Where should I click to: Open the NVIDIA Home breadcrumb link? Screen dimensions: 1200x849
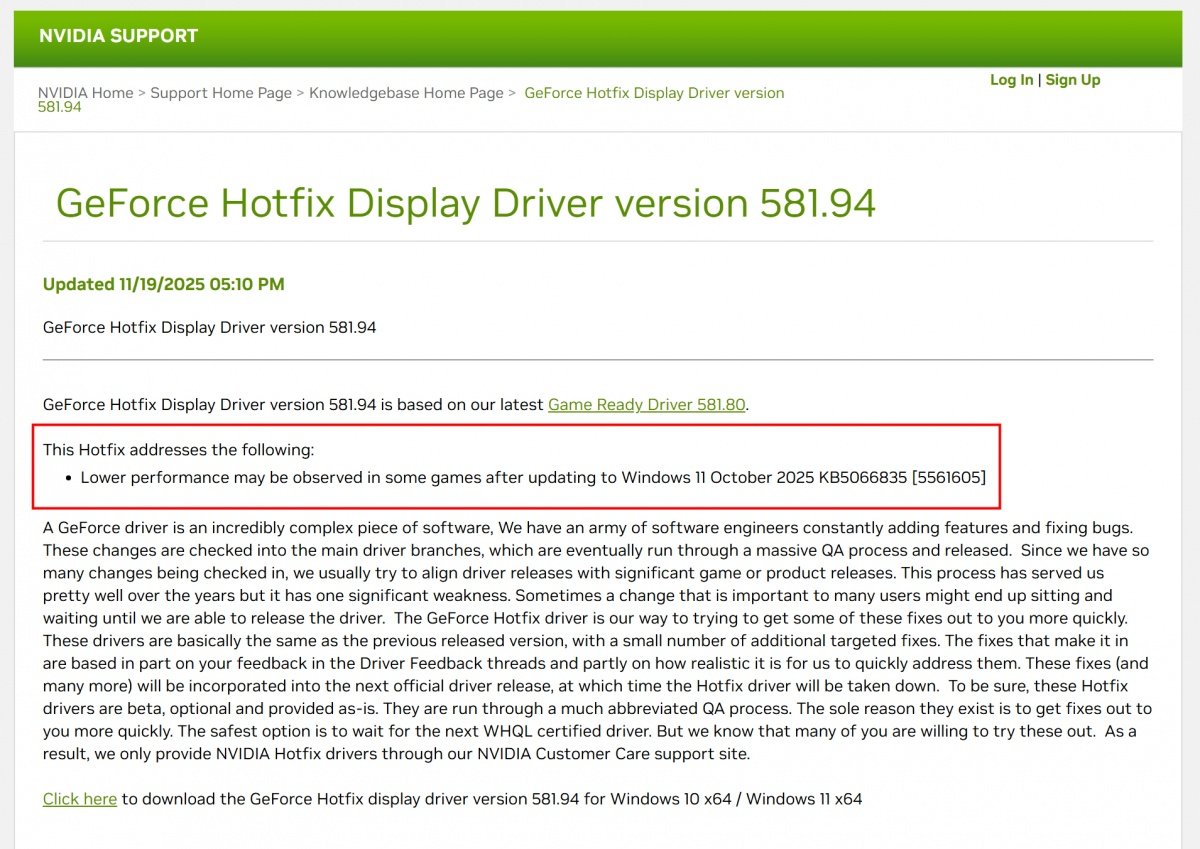85,93
